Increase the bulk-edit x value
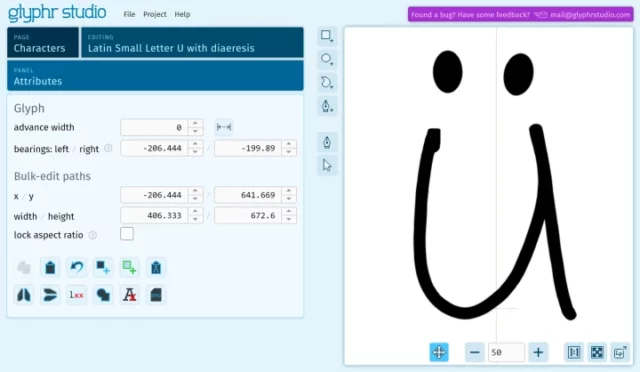The width and height of the screenshot is (640, 372). click(x=196, y=191)
